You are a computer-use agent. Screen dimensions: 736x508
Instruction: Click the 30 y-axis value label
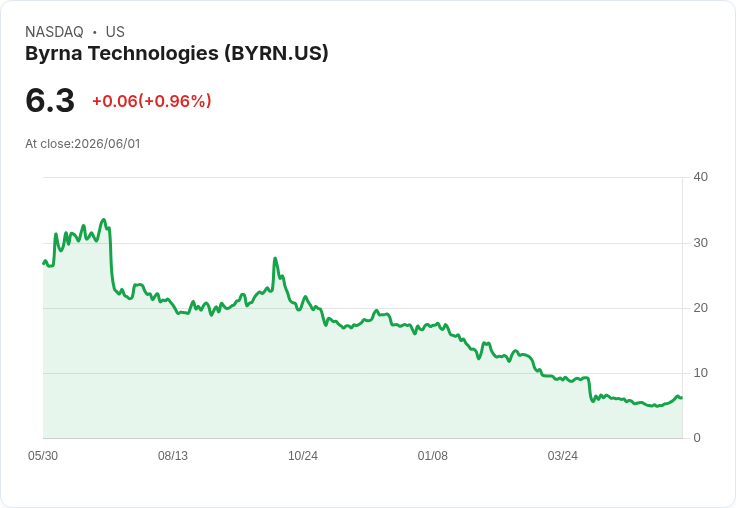point(700,243)
